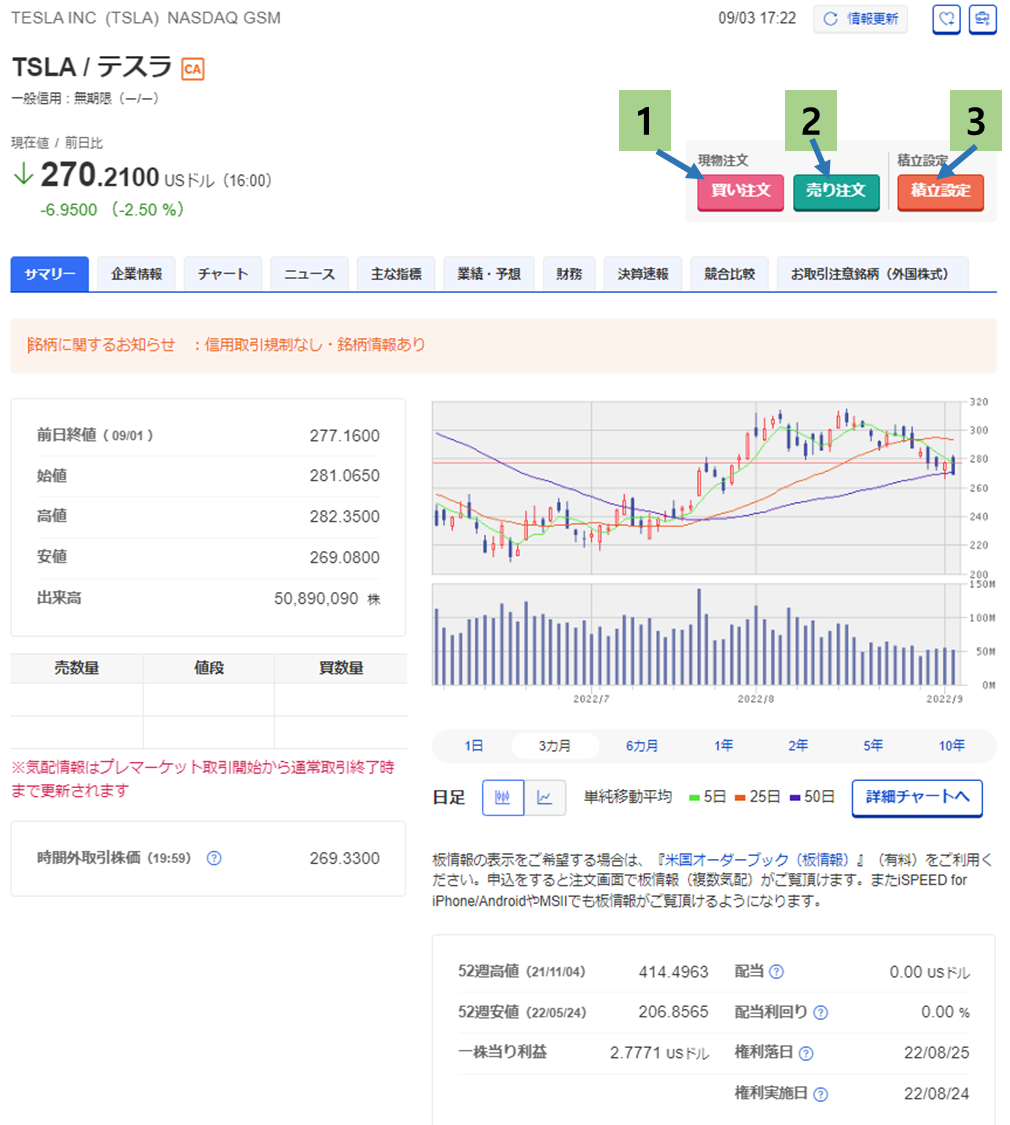Open the 競合比較 tab
Image resolution: width=1010 pixels, height=1125 pixels.
(x=730, y=274)
